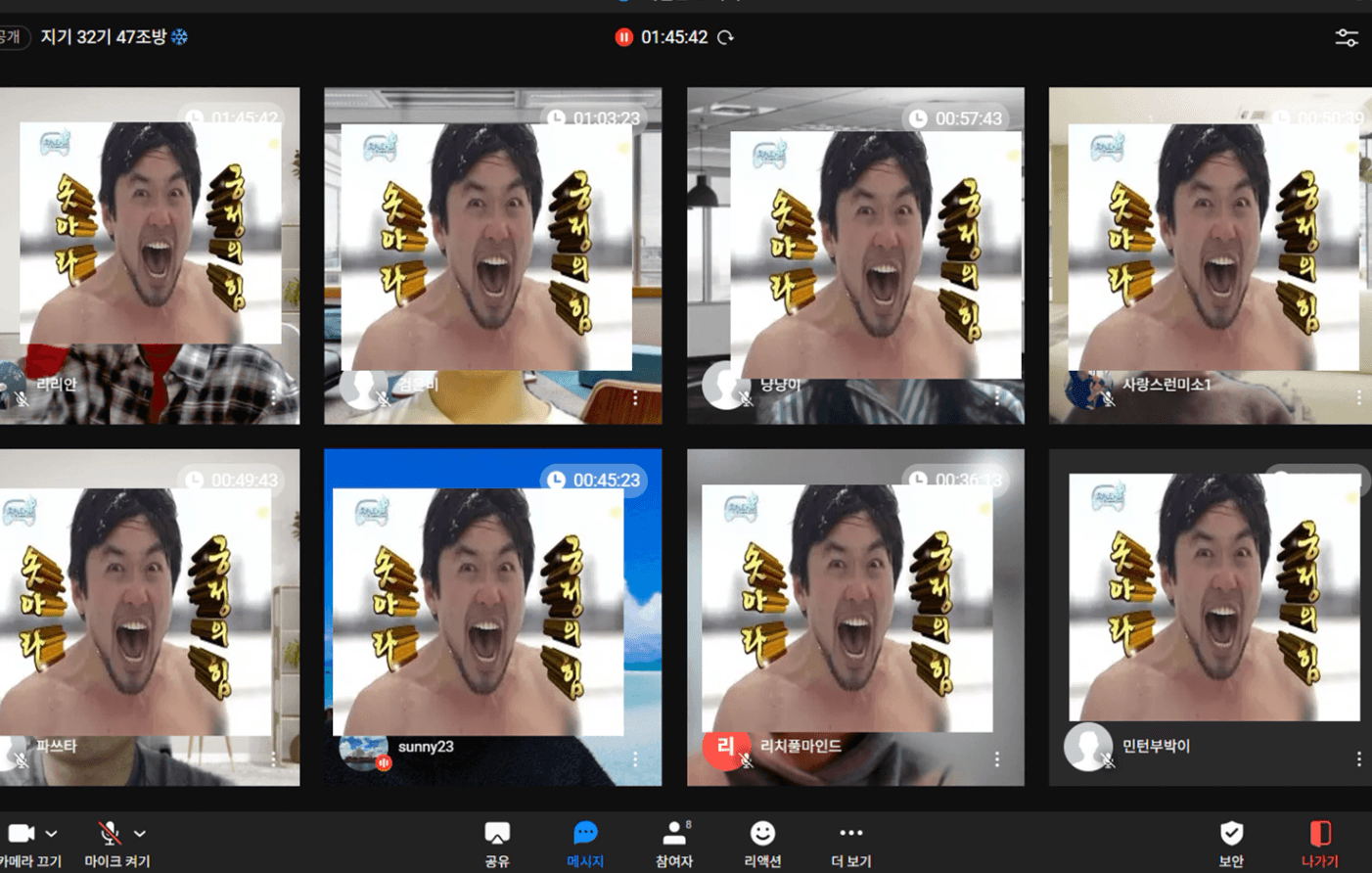This screenshot has width=1372, height=873.
Task: Click the 사랑스런미소1 participant name
Action: tap(1166, 385)
